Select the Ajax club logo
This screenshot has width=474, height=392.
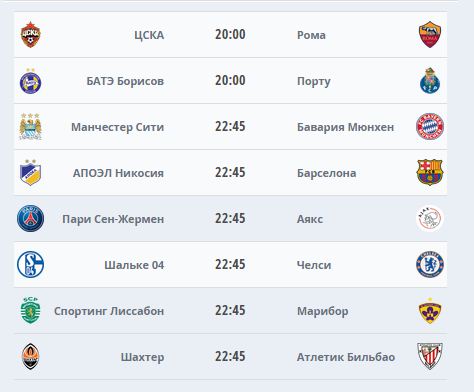coord(430,219)
